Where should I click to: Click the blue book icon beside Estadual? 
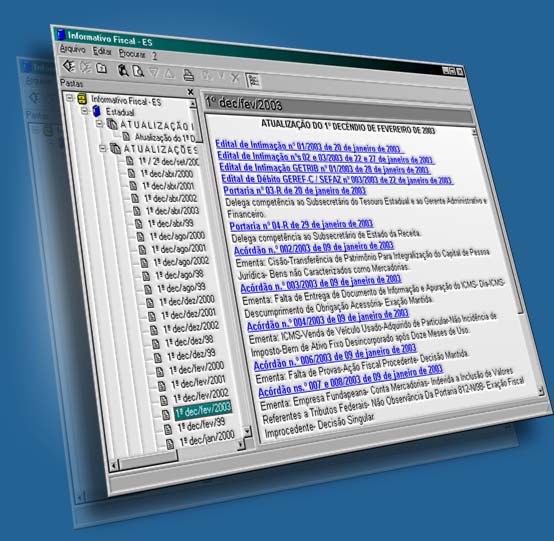click(96, 111)
